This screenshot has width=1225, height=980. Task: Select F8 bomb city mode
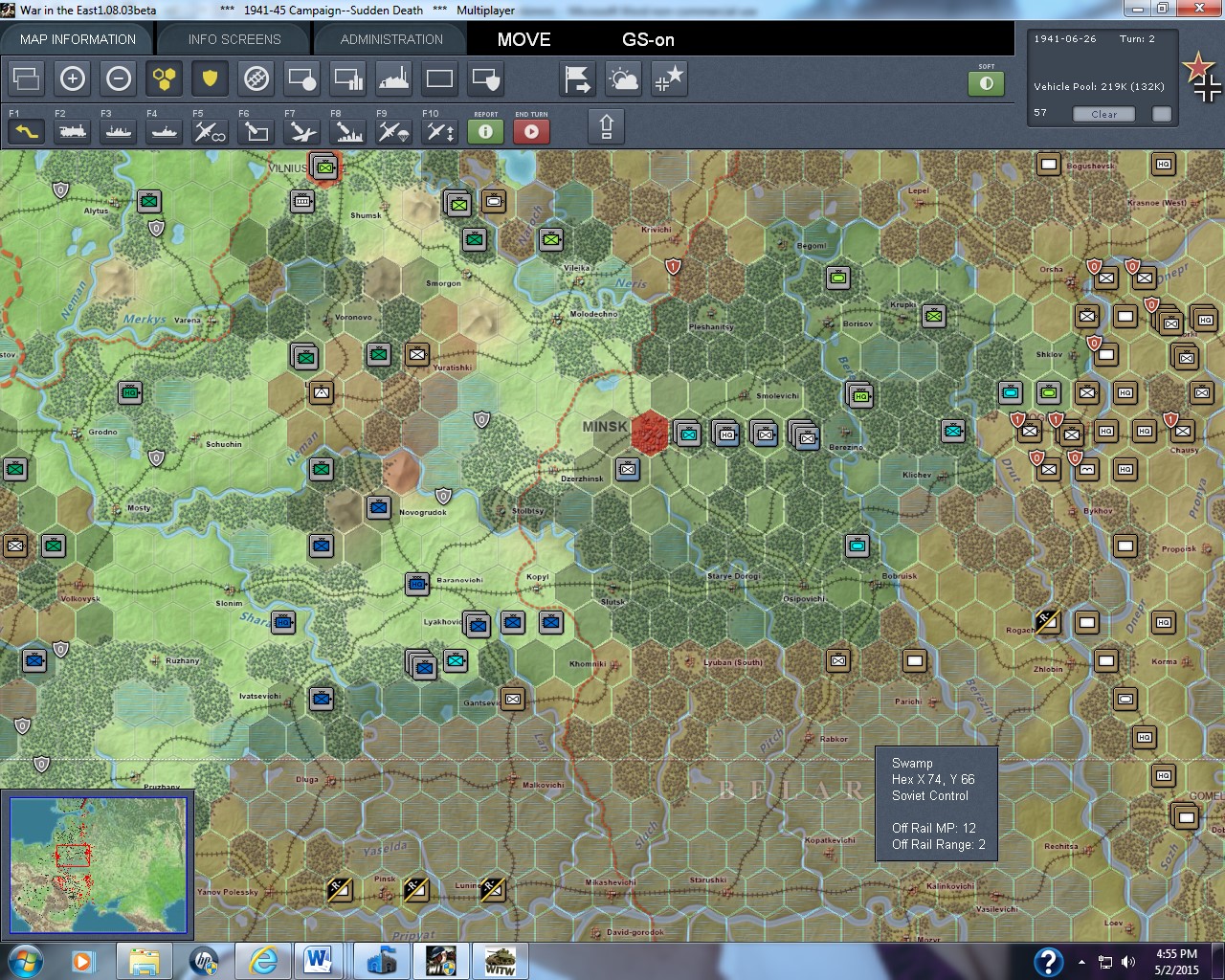point(348,131)
